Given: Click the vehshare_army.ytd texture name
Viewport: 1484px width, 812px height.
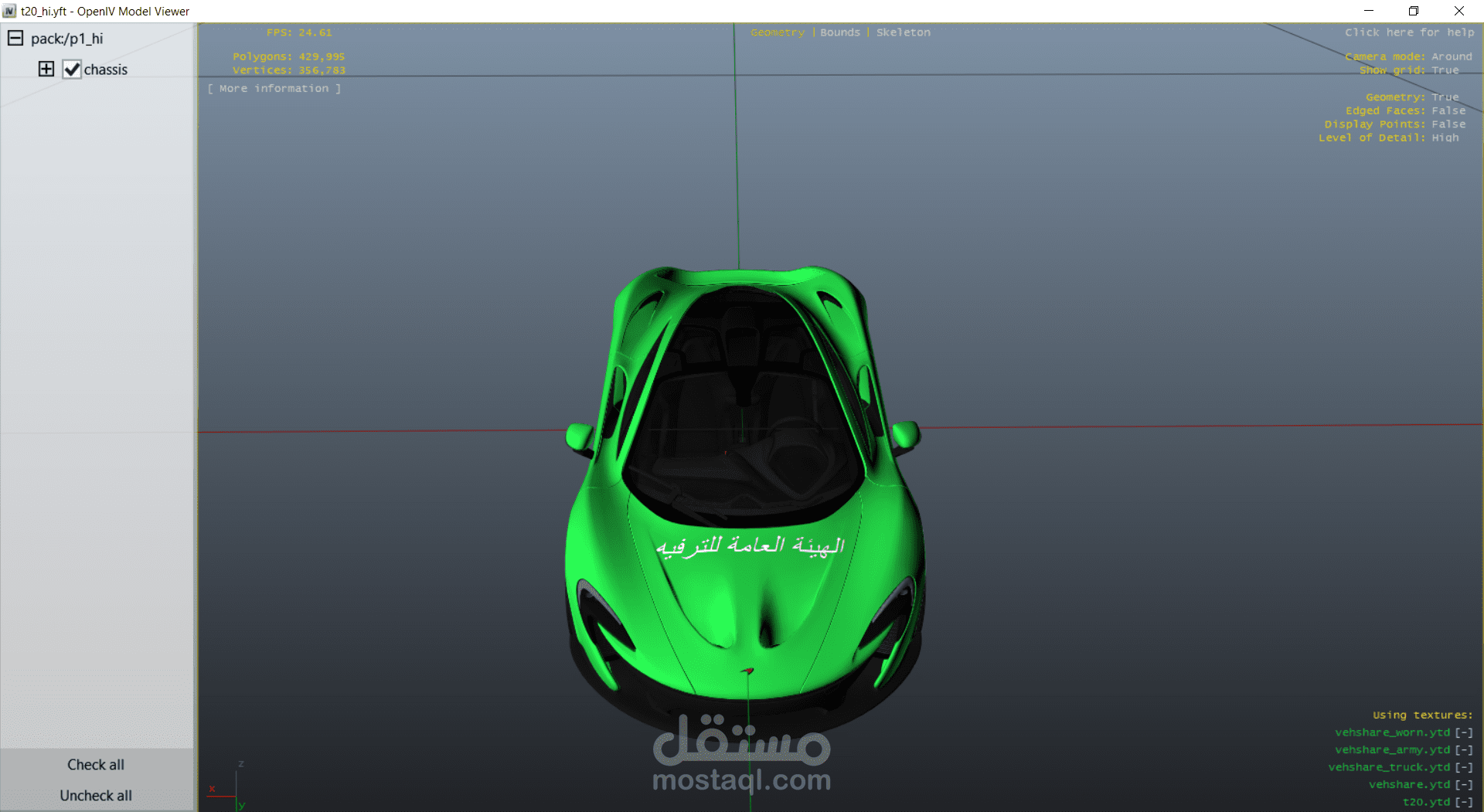Looking at the screenshot, I should [1393, 749].
